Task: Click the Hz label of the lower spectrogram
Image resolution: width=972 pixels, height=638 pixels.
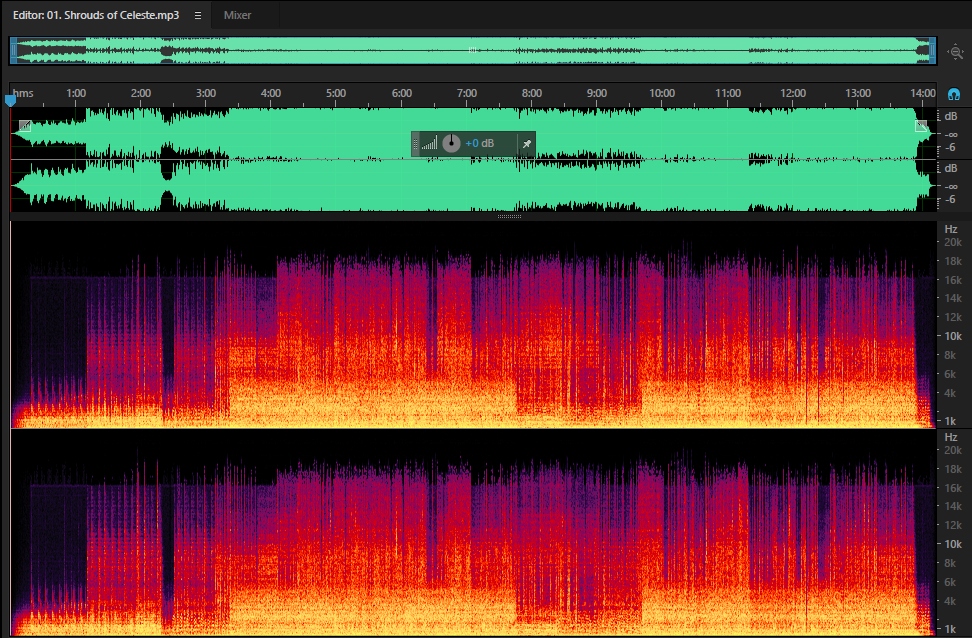Action: [951, 437]
